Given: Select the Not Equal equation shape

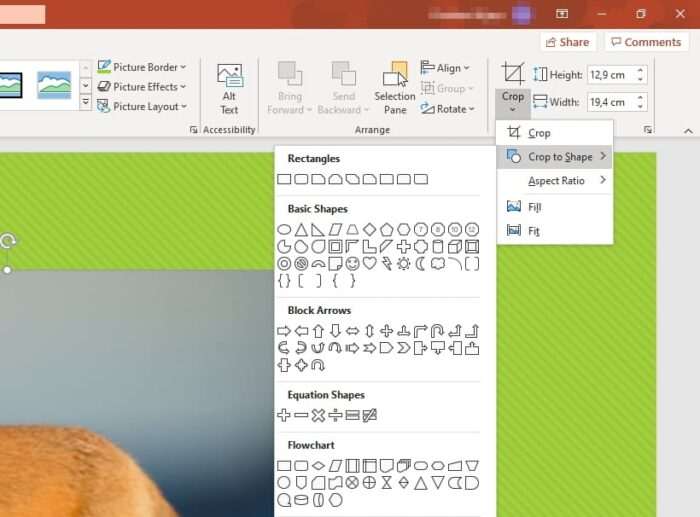Looking at the screenshot, I should pos(369,416).
